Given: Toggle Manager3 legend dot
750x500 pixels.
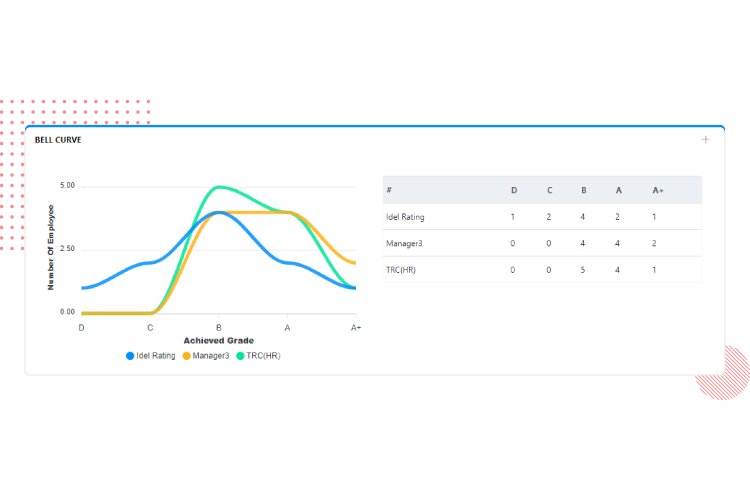Looking at the screenshot, I should 187,356.
